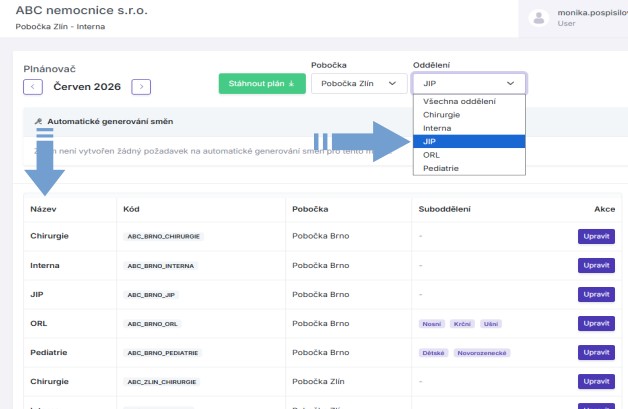Click Upravit for ABC_BRNO_CHIRURGIE row

click(x=596, y=236)
